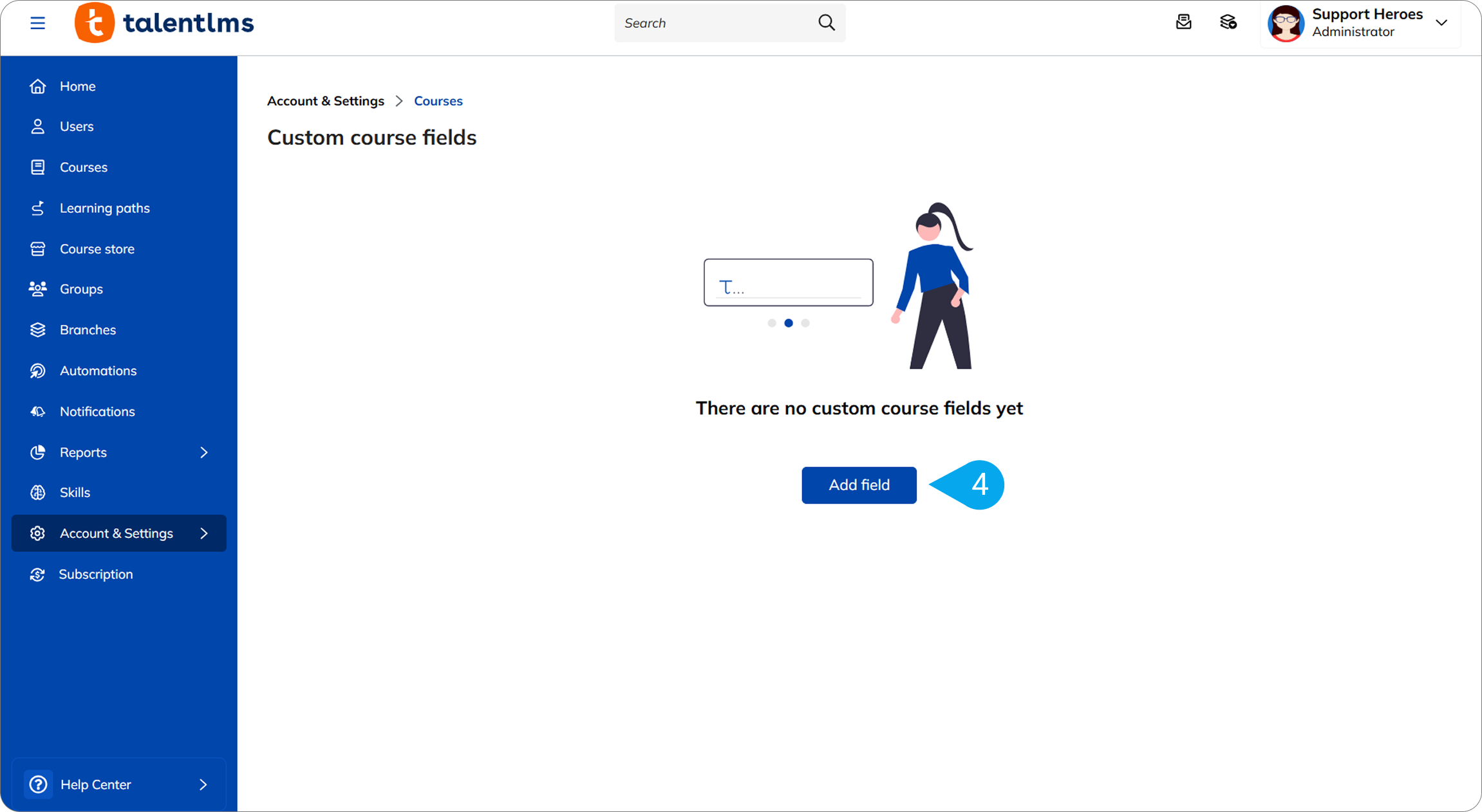The height and width of the screenshot is (812, 1482).
Task: Open the Account & Settings breadcrumb link
Action: (x=325, y=101)
